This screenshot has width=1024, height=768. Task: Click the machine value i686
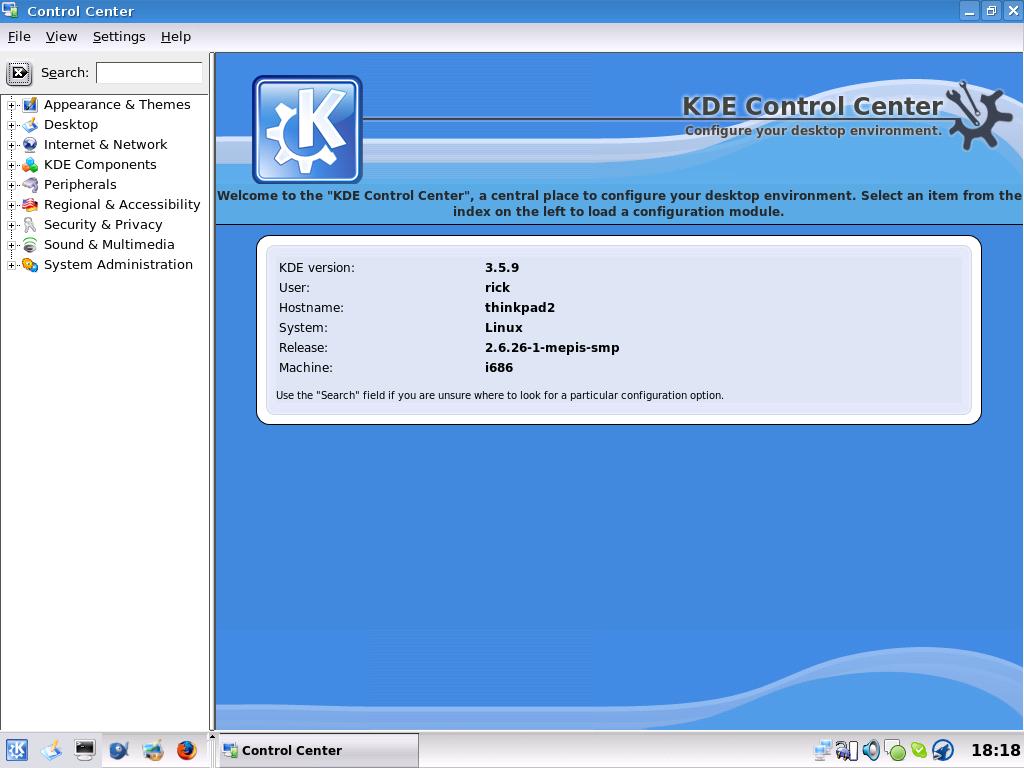(x=499, y=368)
